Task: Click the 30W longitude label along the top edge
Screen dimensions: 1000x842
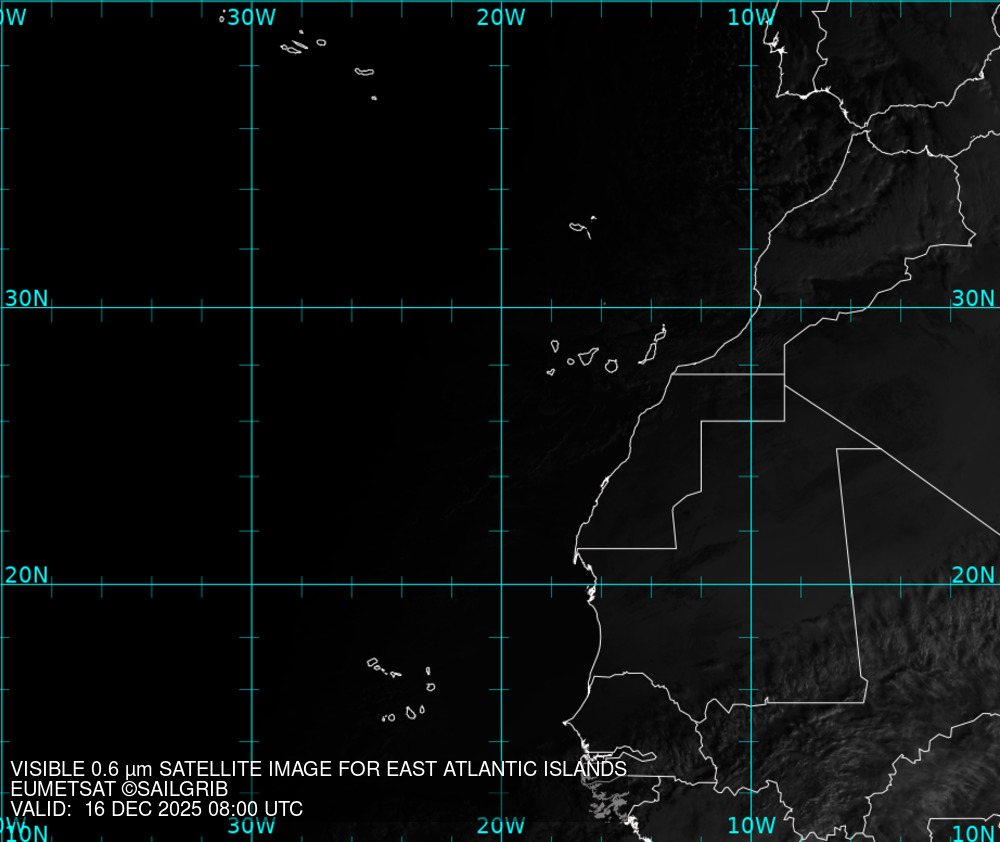Action: click(x=251, y=17)
